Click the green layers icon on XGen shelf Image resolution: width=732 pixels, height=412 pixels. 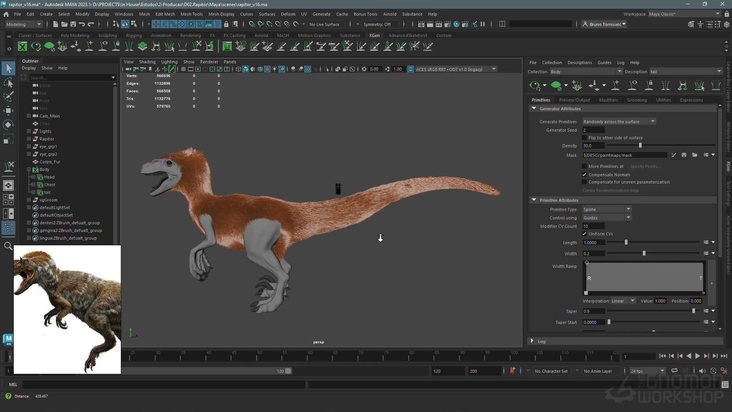[142, 46]
